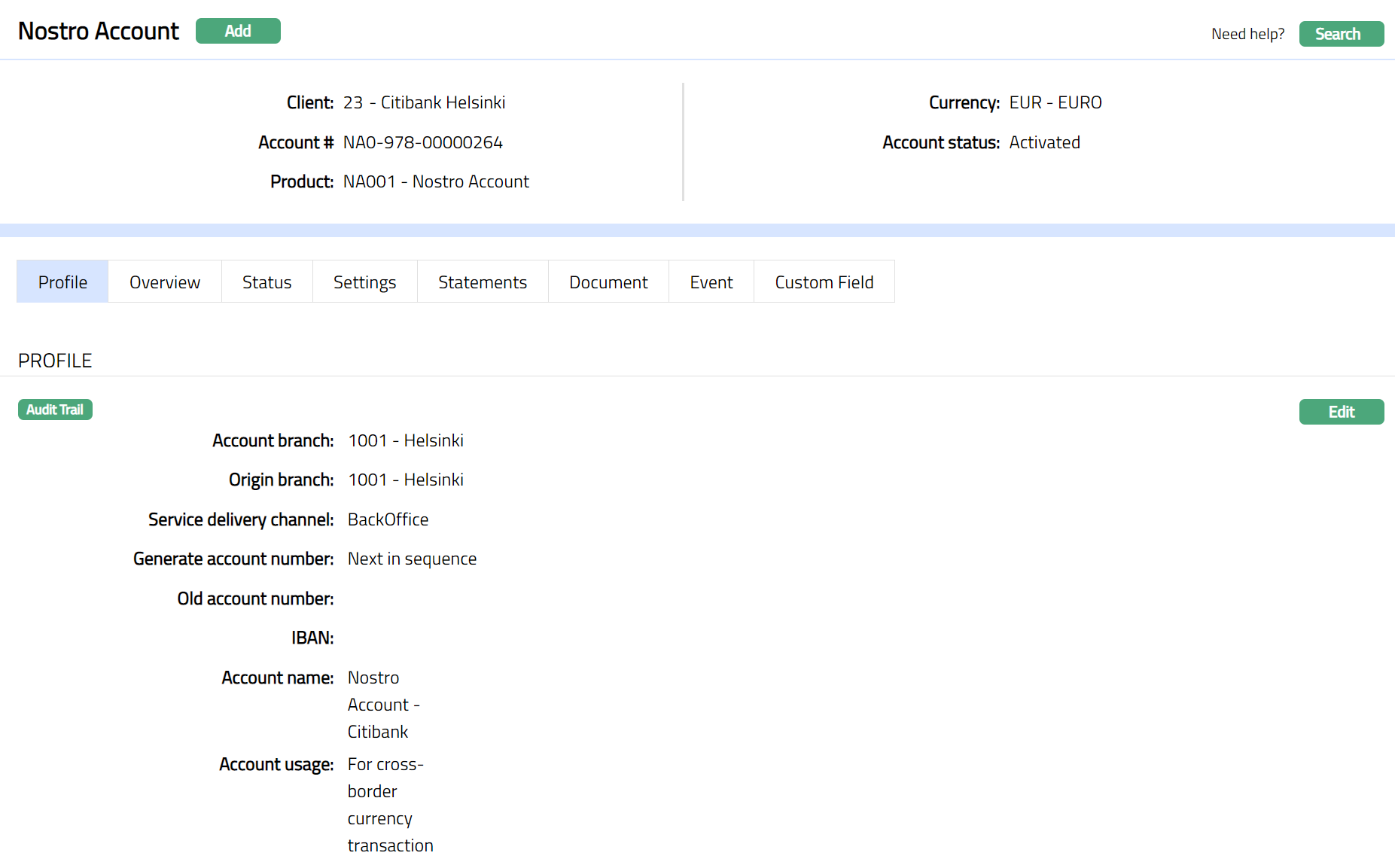Click the Nostro Account page heading
This screenshot has width=1395, height=868.
pos(99,31)
